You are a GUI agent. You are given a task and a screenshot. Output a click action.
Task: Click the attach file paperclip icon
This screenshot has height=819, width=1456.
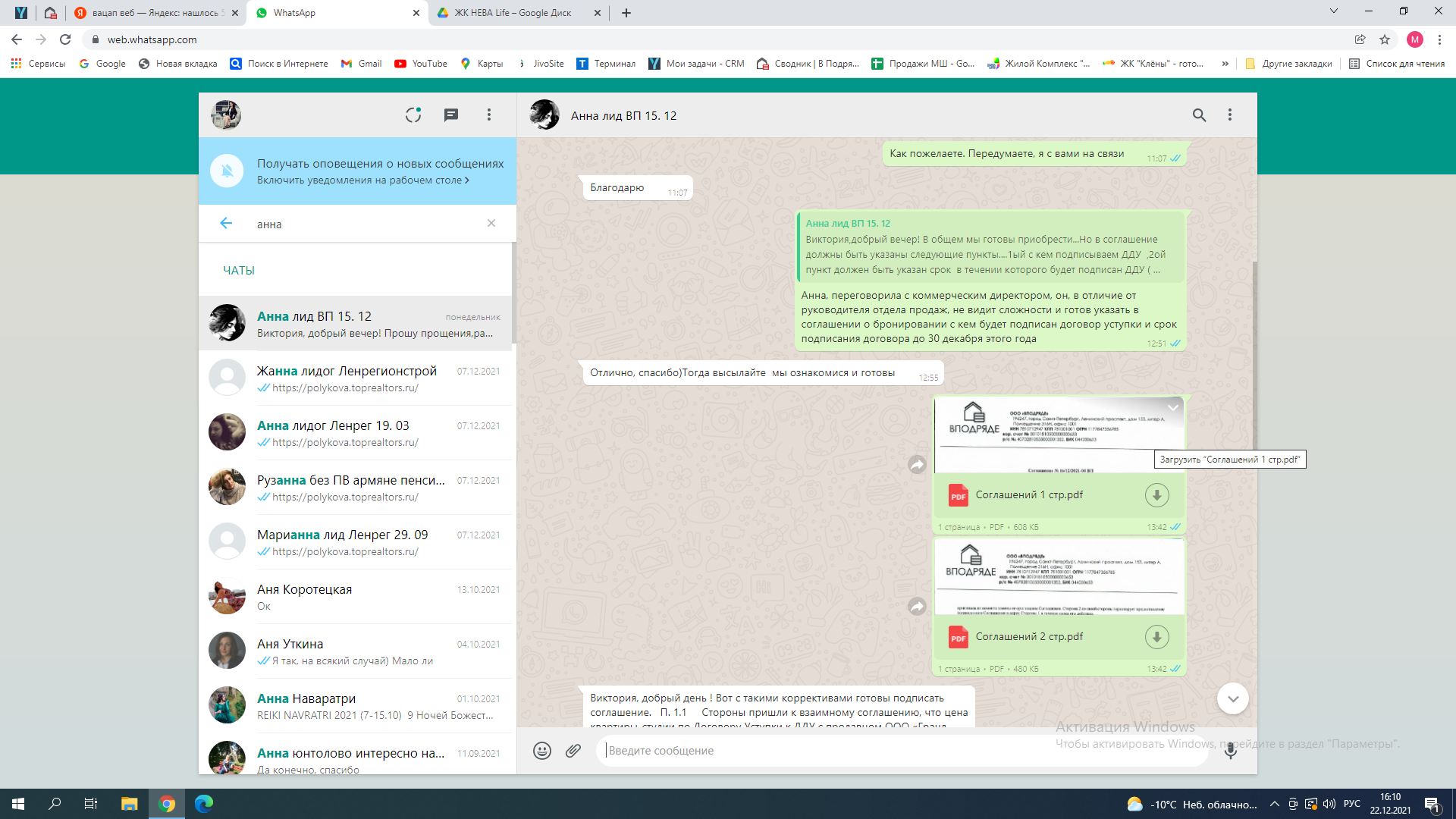pos(573,751)
